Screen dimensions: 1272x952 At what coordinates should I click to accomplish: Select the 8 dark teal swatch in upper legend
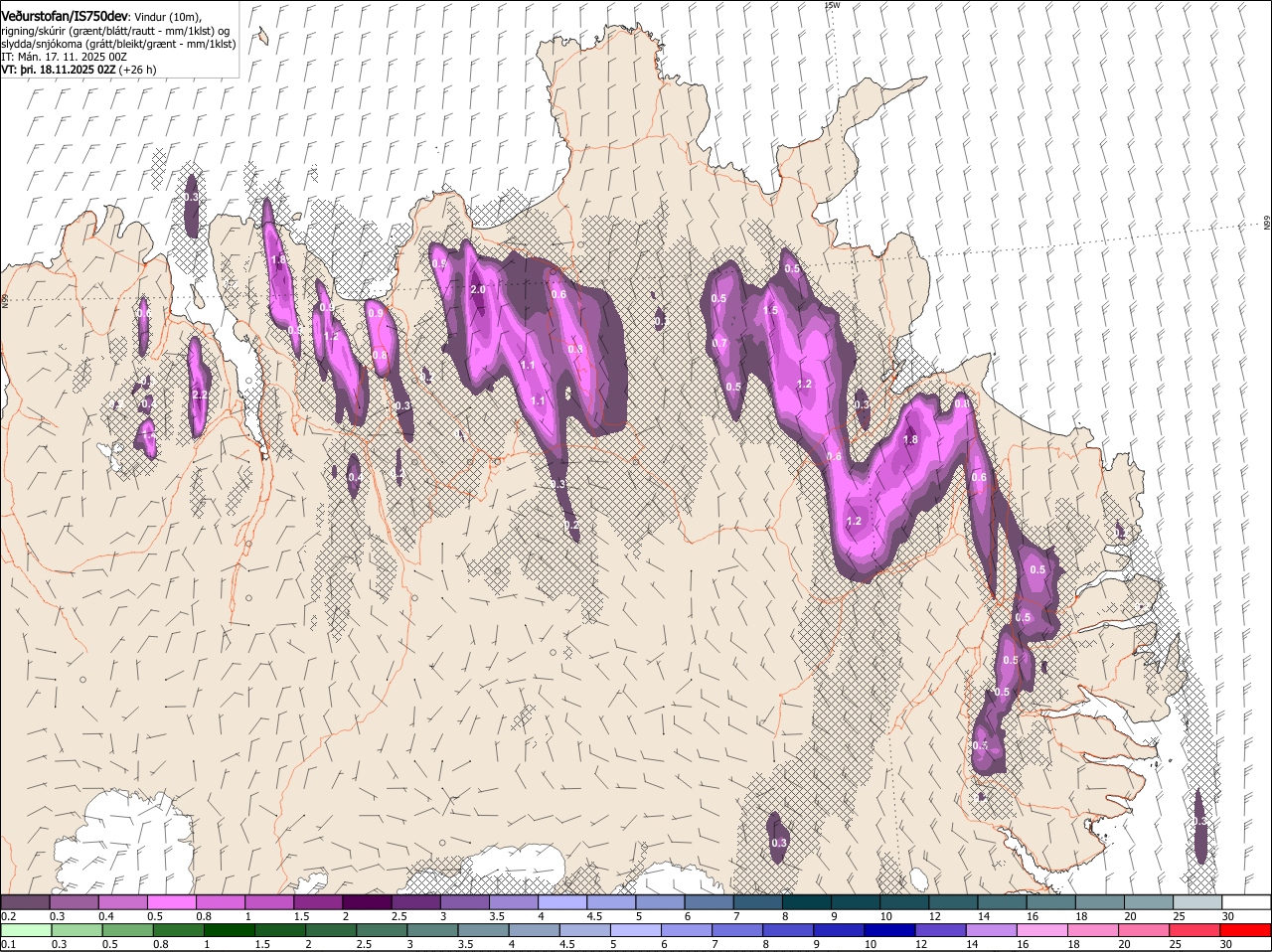pos(806,901)
